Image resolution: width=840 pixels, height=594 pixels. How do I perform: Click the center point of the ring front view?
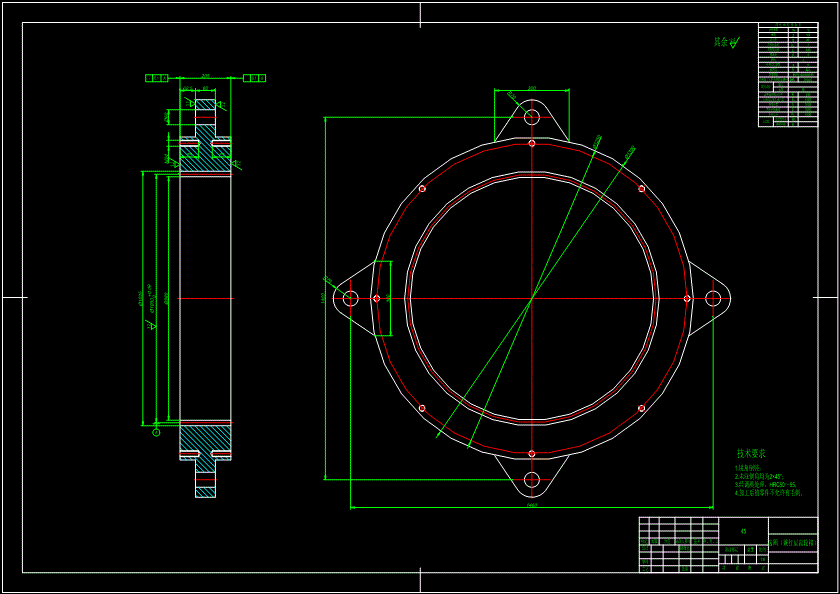[531, 298]
